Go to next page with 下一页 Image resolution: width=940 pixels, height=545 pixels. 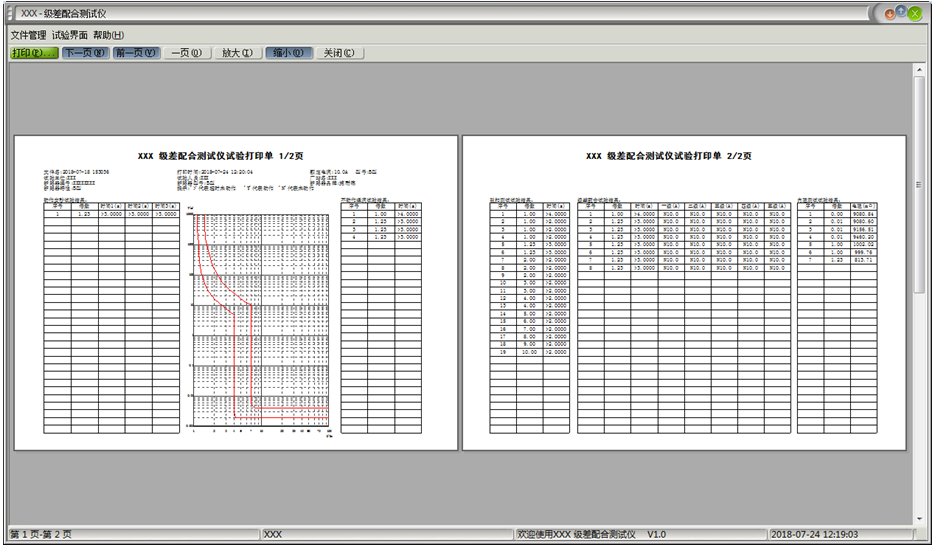click(x=84, y=53)
